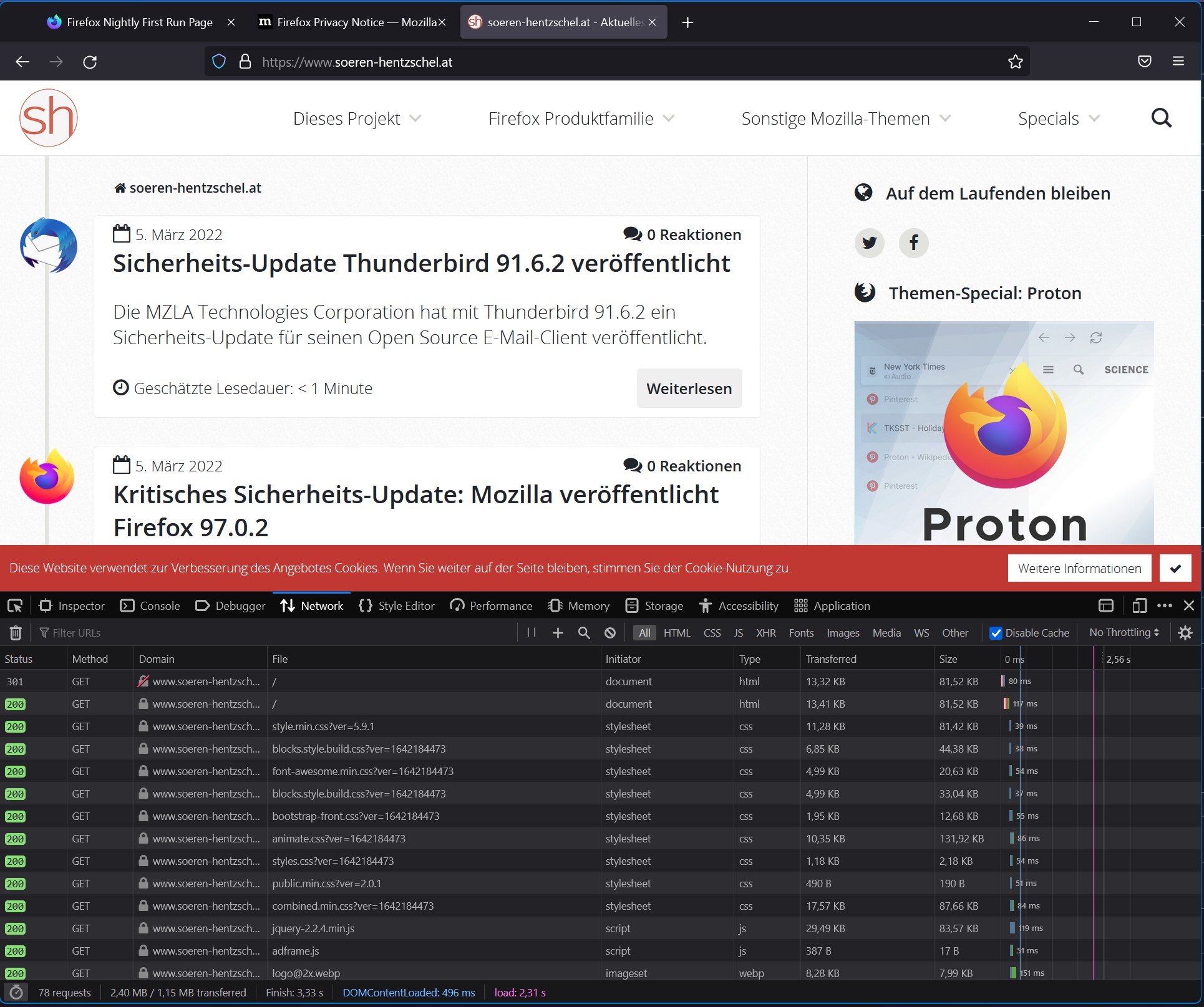
Task: Accept cookies with the checkmark button
Action: (1175, 568)
